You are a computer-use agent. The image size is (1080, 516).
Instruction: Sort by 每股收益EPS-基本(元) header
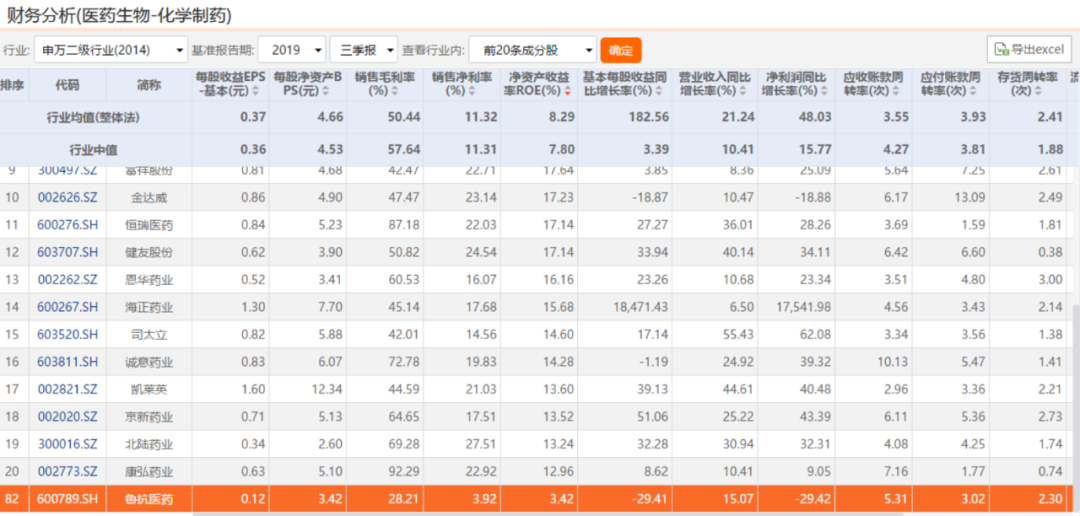[231, 85]
